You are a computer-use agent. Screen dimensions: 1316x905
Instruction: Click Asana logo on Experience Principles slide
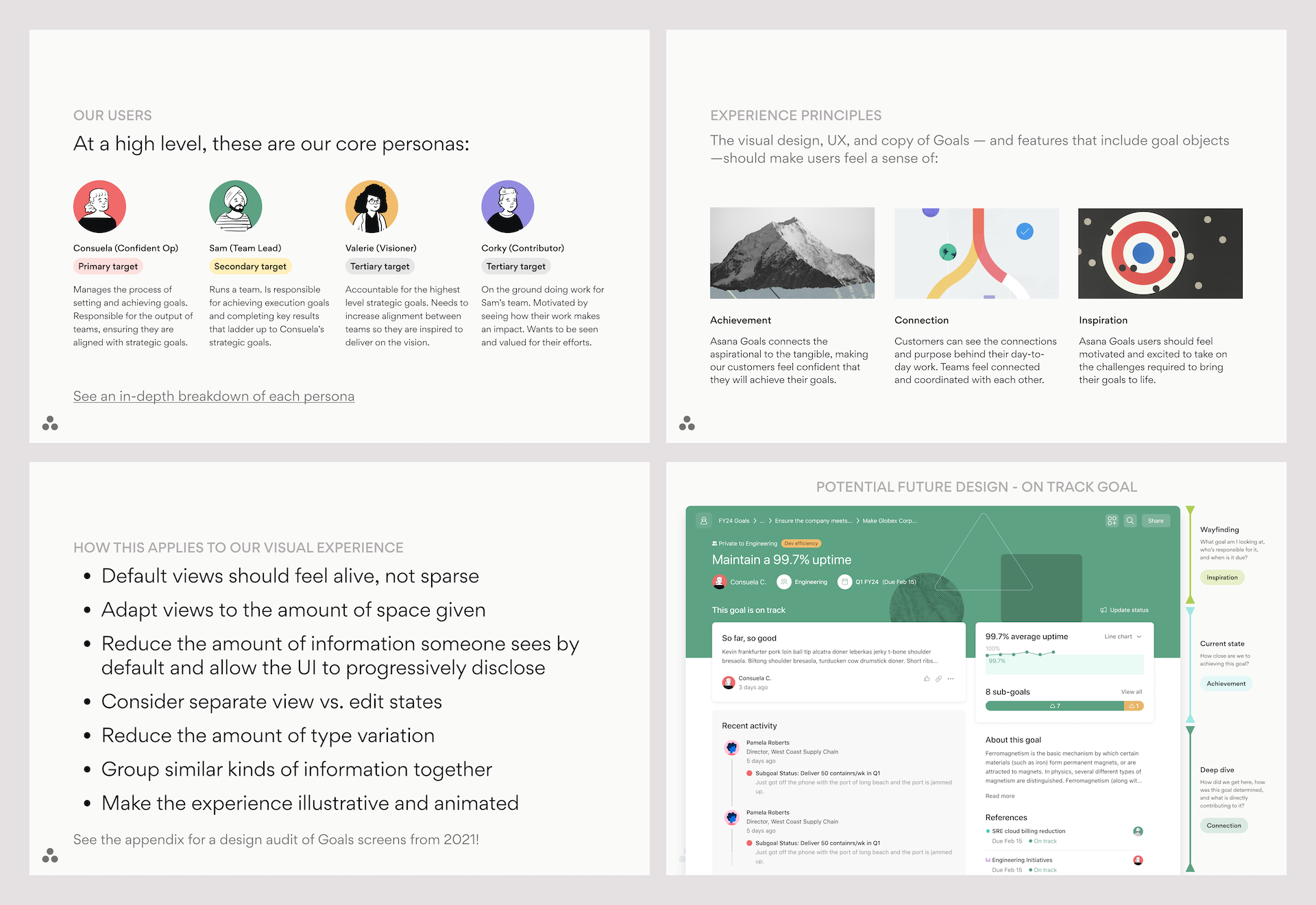687,423
